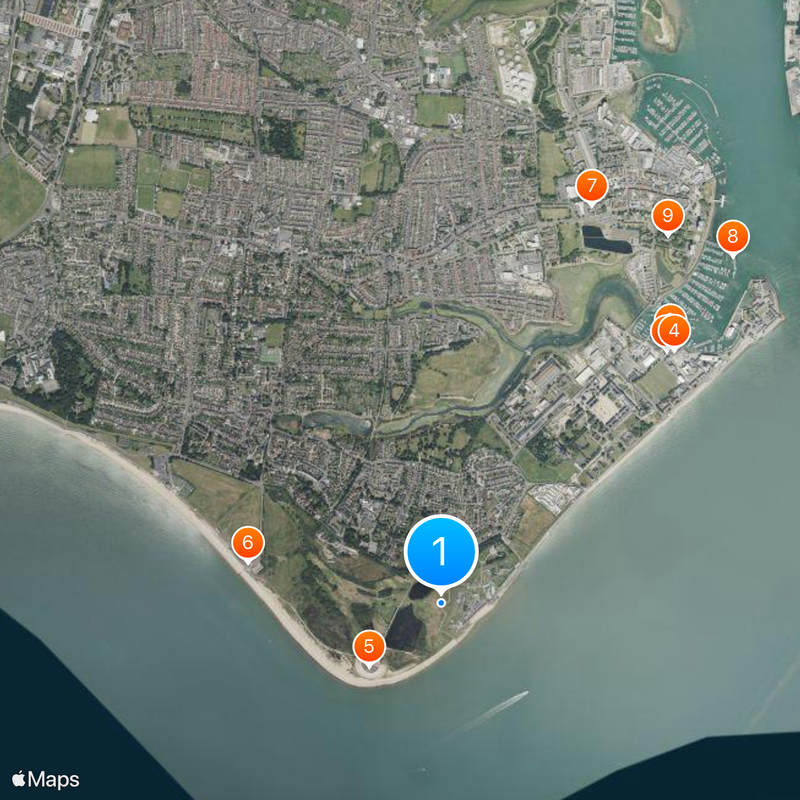The image size is (800, 800).
Task: Click the small island in the harbour
Action: (660, 24)
